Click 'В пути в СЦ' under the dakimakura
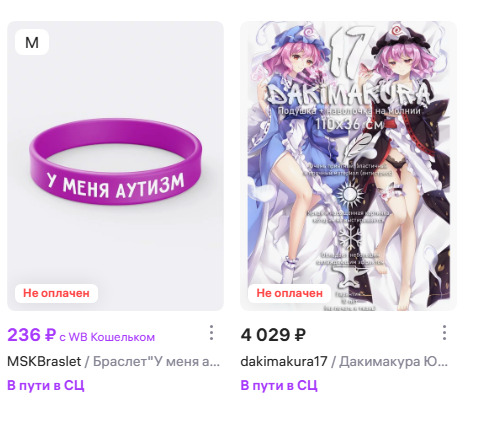 point(279,385)
